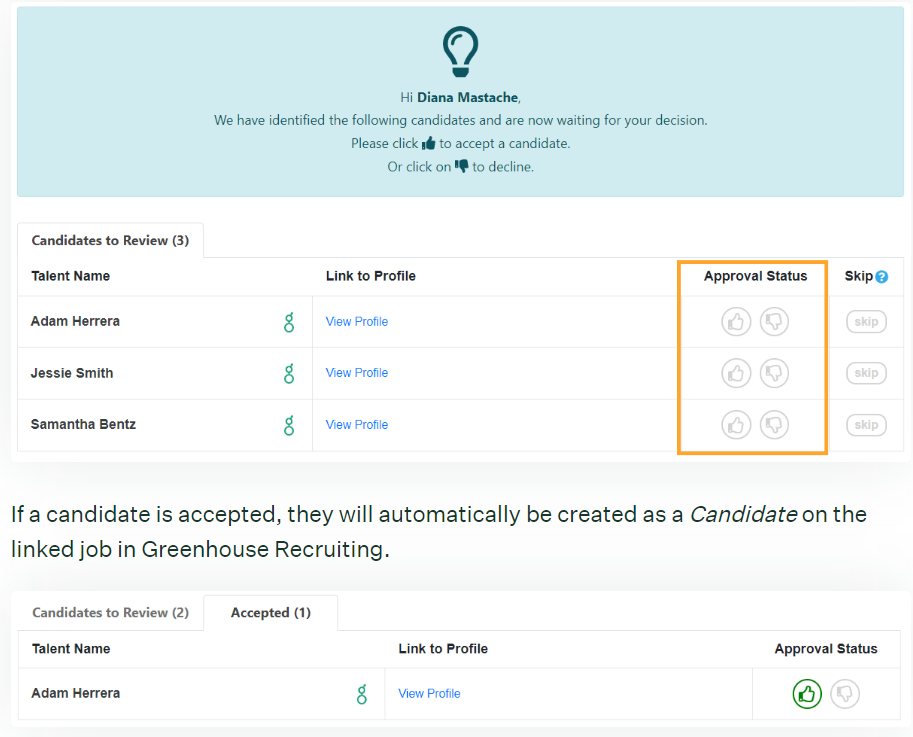This screenshot has width=913, height=737.
Task: Click Greenhouse icon beside Adam Herrera in review list
Action: (x=289, y=322)
